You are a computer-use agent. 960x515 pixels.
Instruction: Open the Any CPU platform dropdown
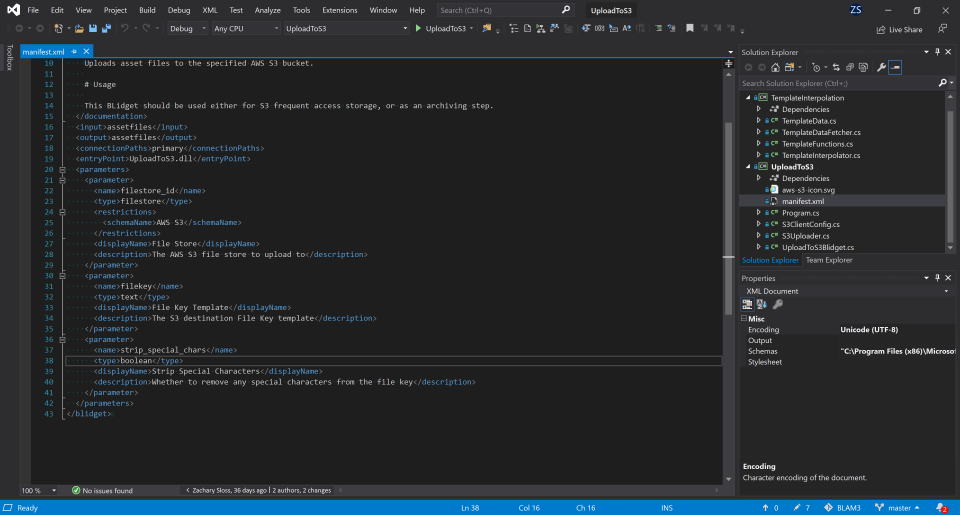click(x=244, y=29)
